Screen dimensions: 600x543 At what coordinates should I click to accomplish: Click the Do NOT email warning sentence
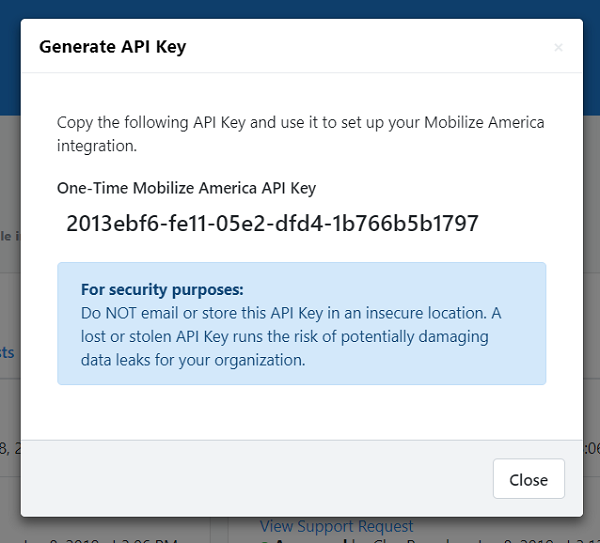290,313
